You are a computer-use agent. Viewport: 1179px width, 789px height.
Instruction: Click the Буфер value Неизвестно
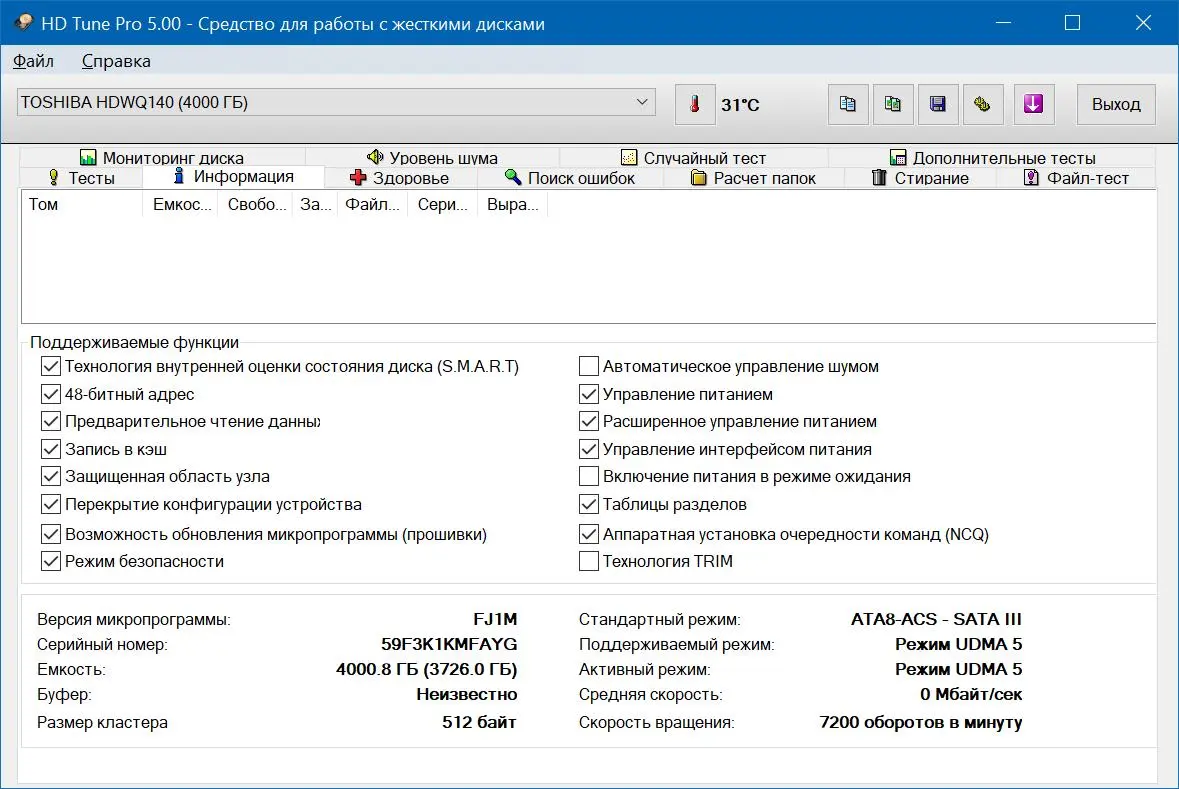click(466, 694)
